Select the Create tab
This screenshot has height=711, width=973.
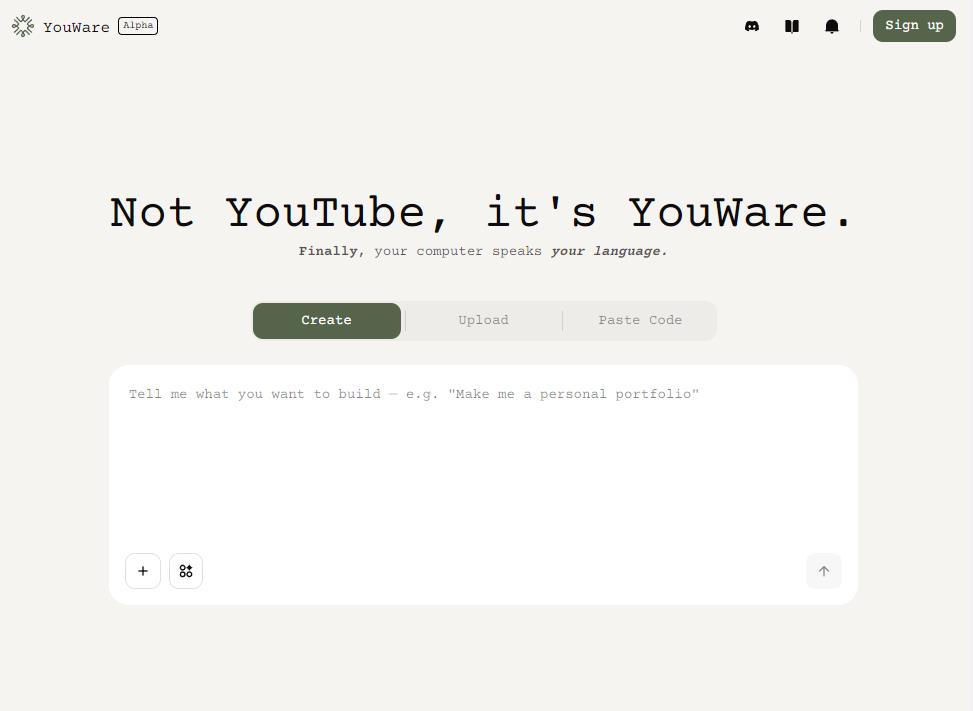(x=326, y=321)
